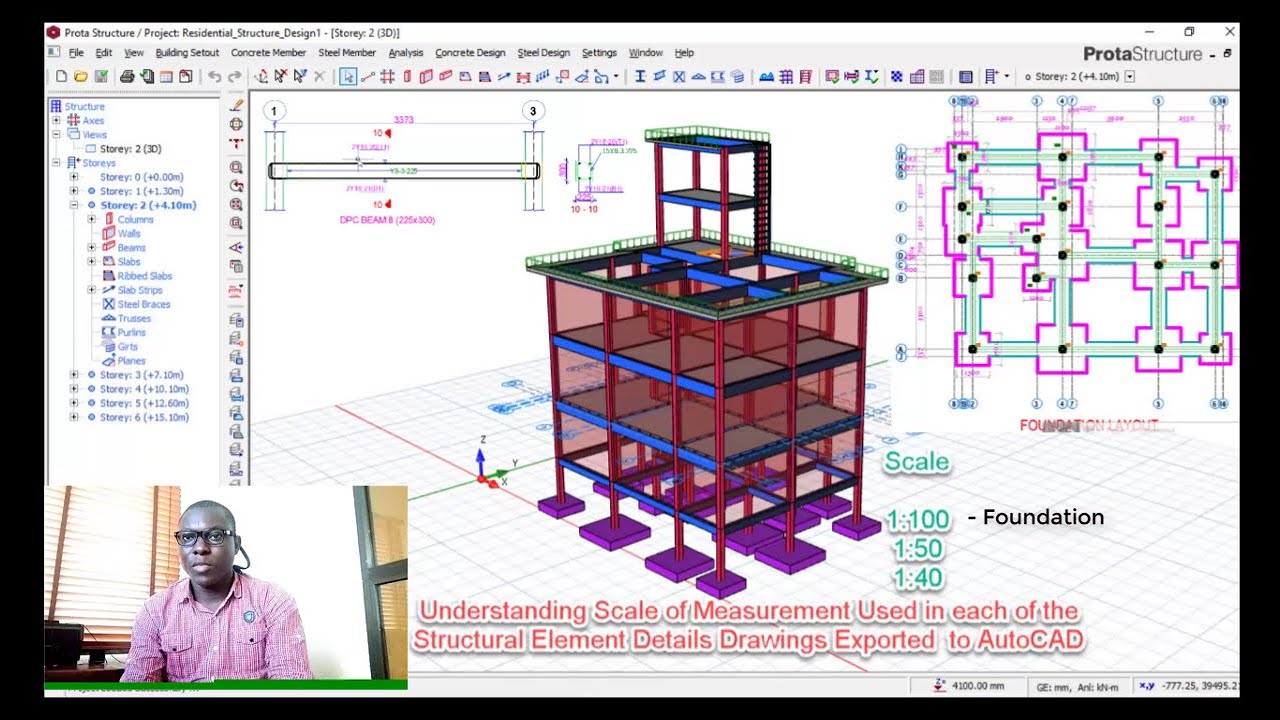
Task: Click the Redo arrow icon
Action: (x=235, y=76)
